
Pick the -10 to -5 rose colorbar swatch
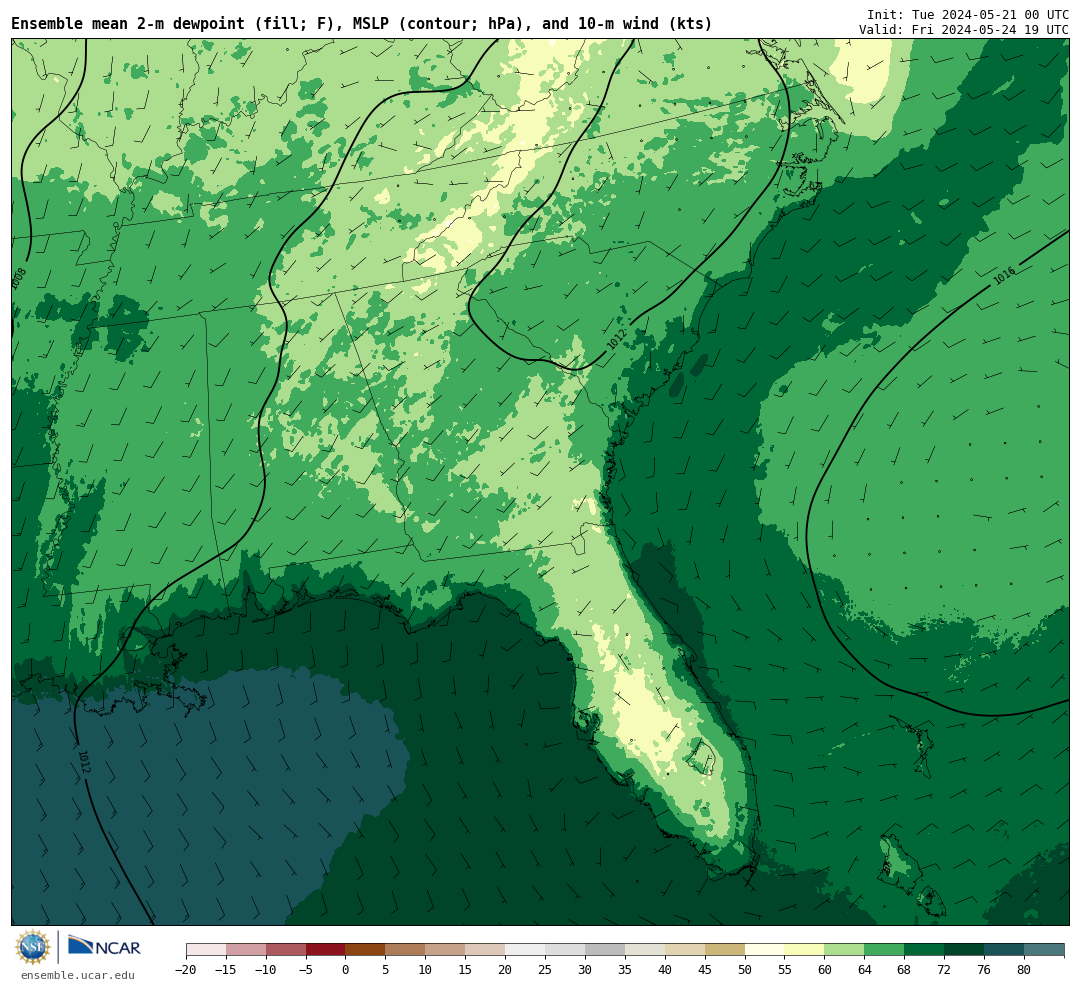[286, 950]
